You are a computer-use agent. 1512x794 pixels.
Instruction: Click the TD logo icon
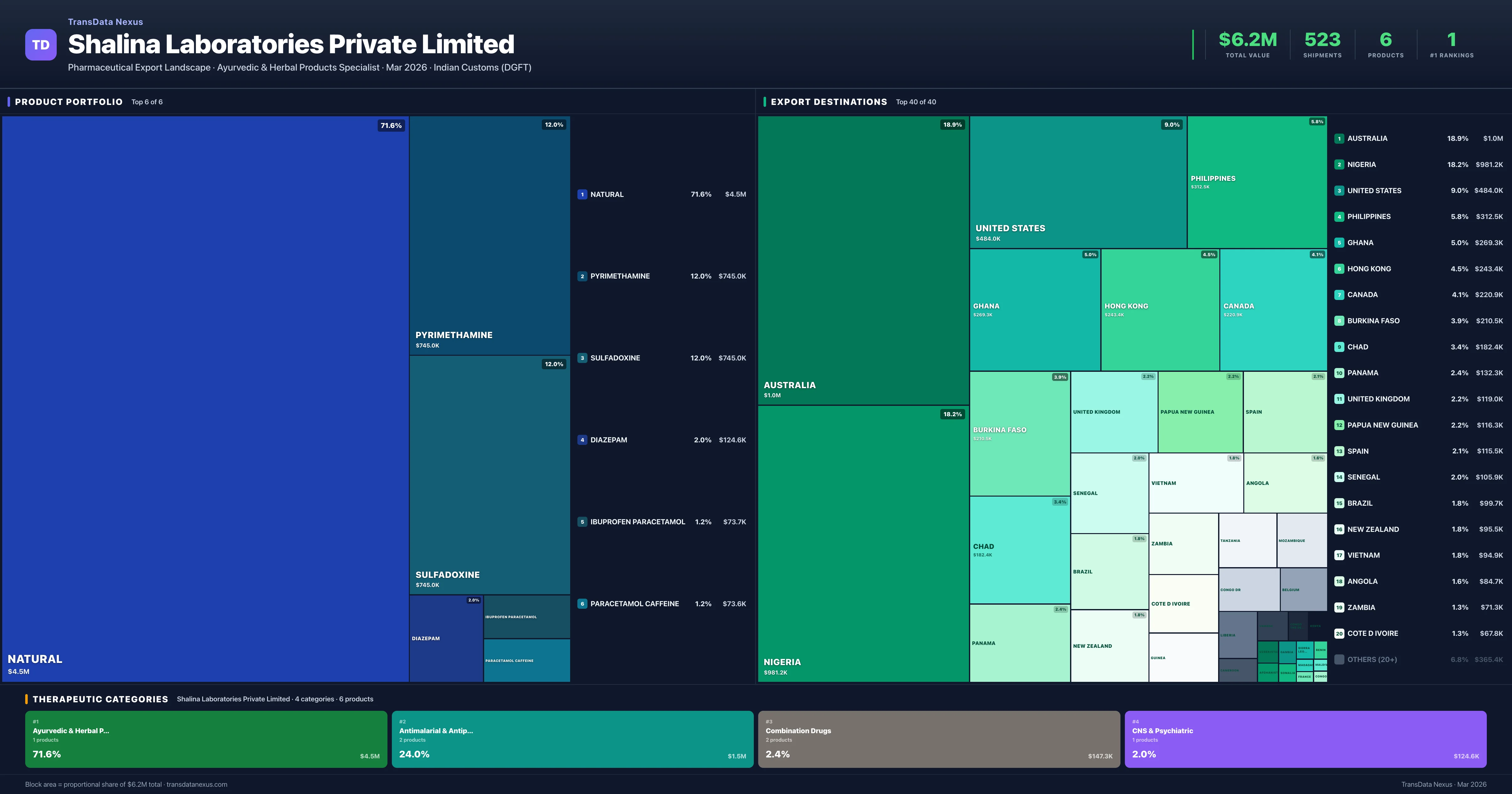pyautogui.click(x=41, y=45)
